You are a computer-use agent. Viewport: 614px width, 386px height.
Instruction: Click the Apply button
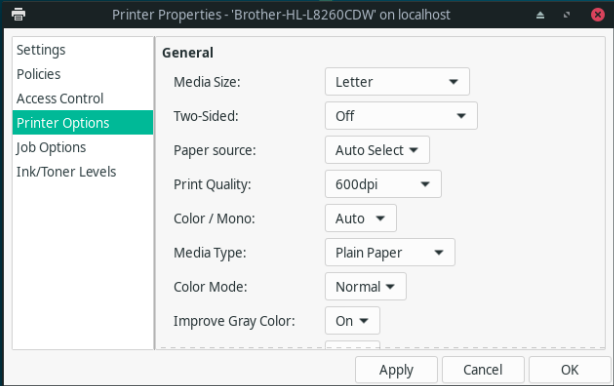tap(396, 370)
